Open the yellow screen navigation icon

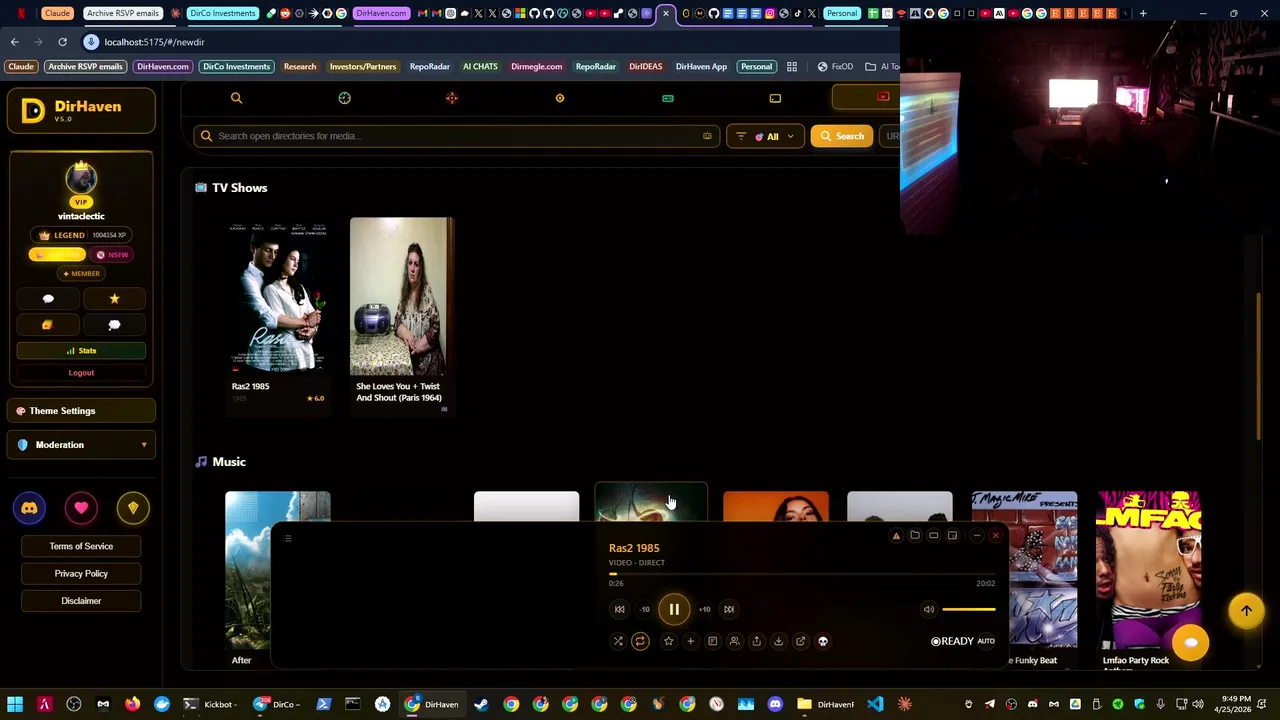click(775, 98)
